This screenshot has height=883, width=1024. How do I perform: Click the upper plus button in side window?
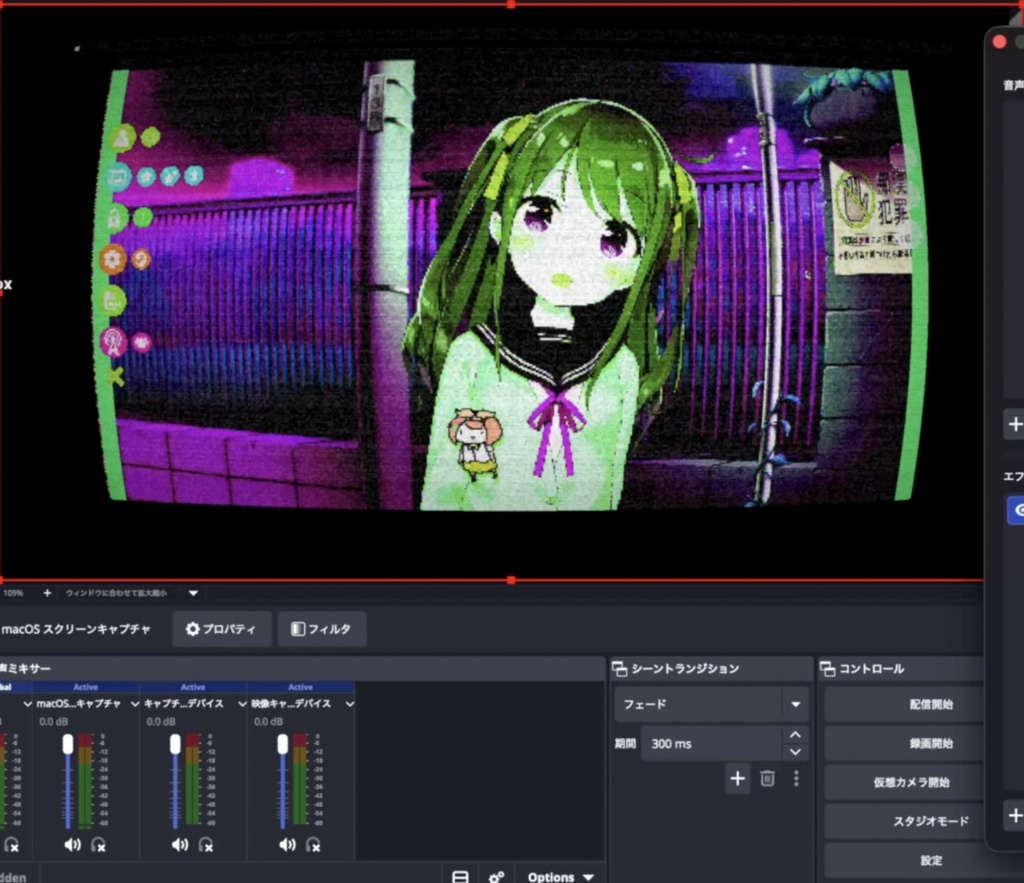pos(1014,425)
